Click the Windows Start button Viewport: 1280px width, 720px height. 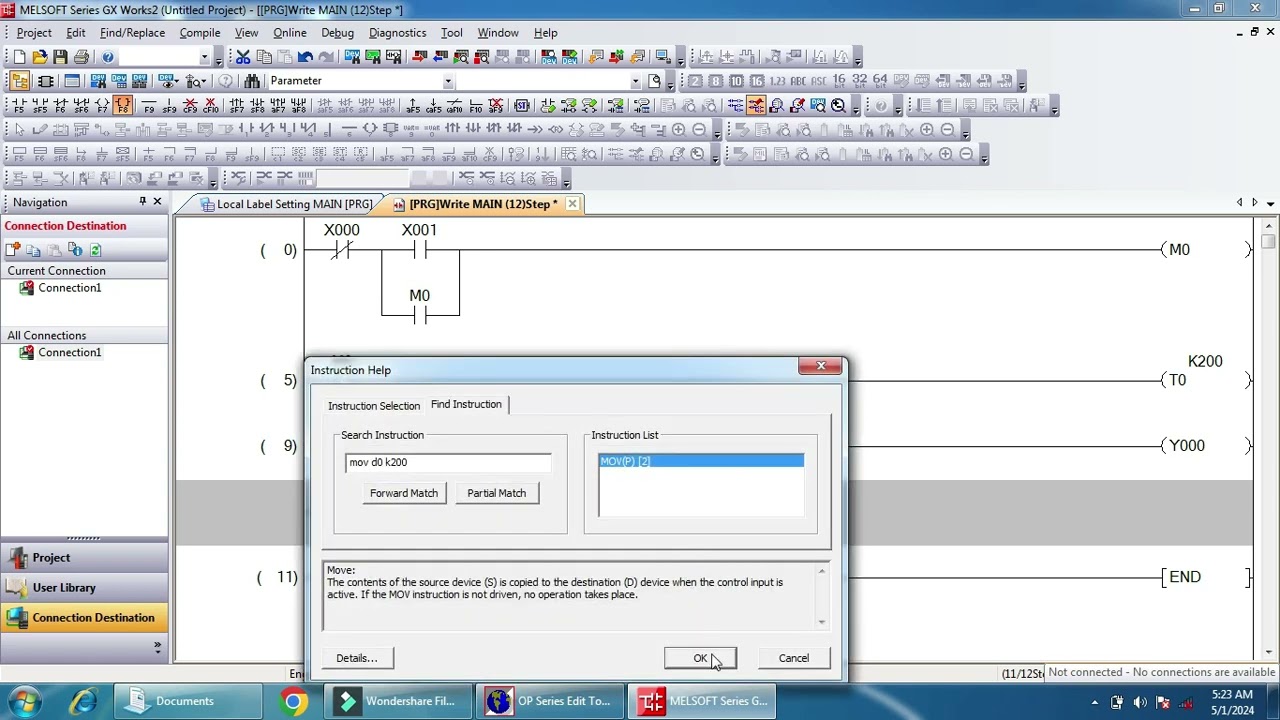point(24,701)
